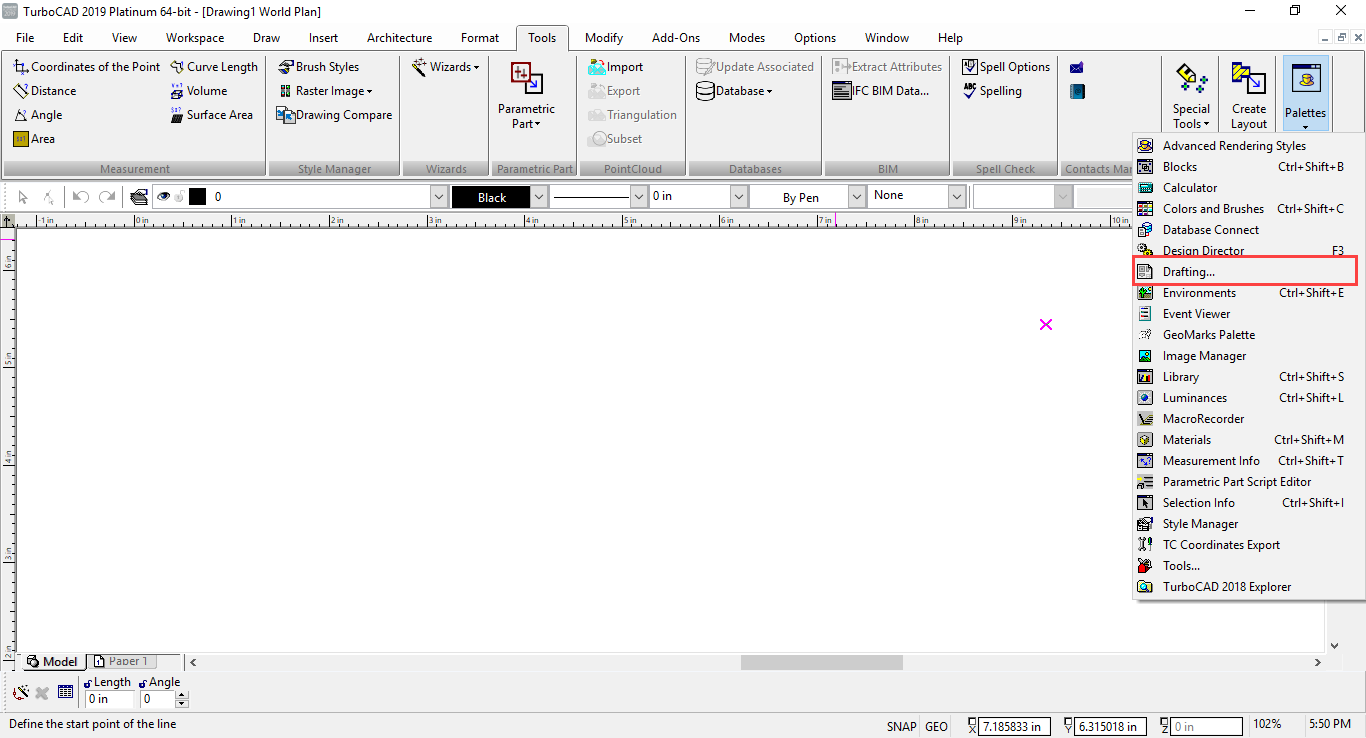This screenshot has width=1366, height=738.
Task: Switch to the Architecture tab
Action: (x=399, y=38)
